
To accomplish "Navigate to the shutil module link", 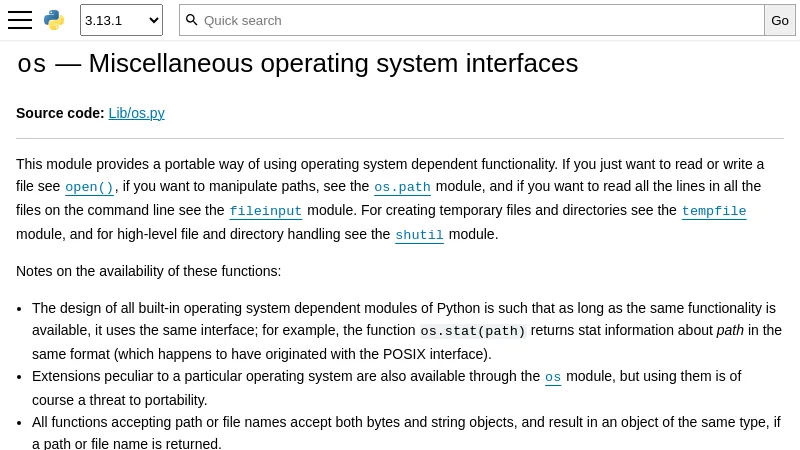I will [419, 235].
